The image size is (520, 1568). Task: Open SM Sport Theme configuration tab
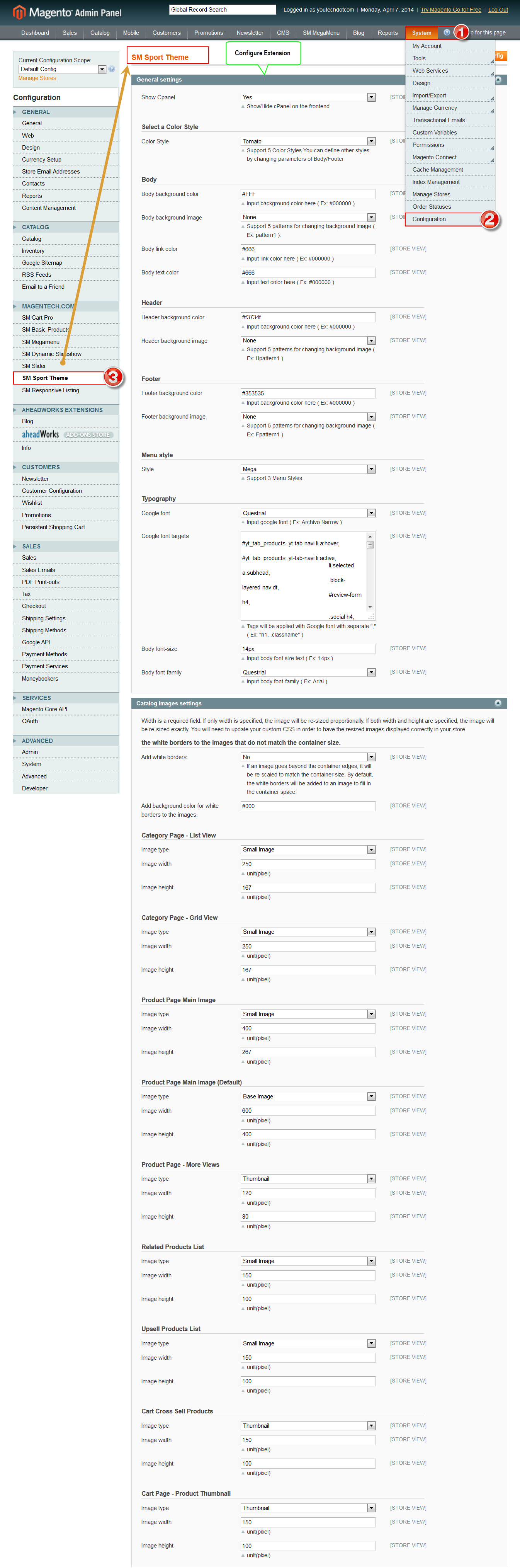(66, 378)
